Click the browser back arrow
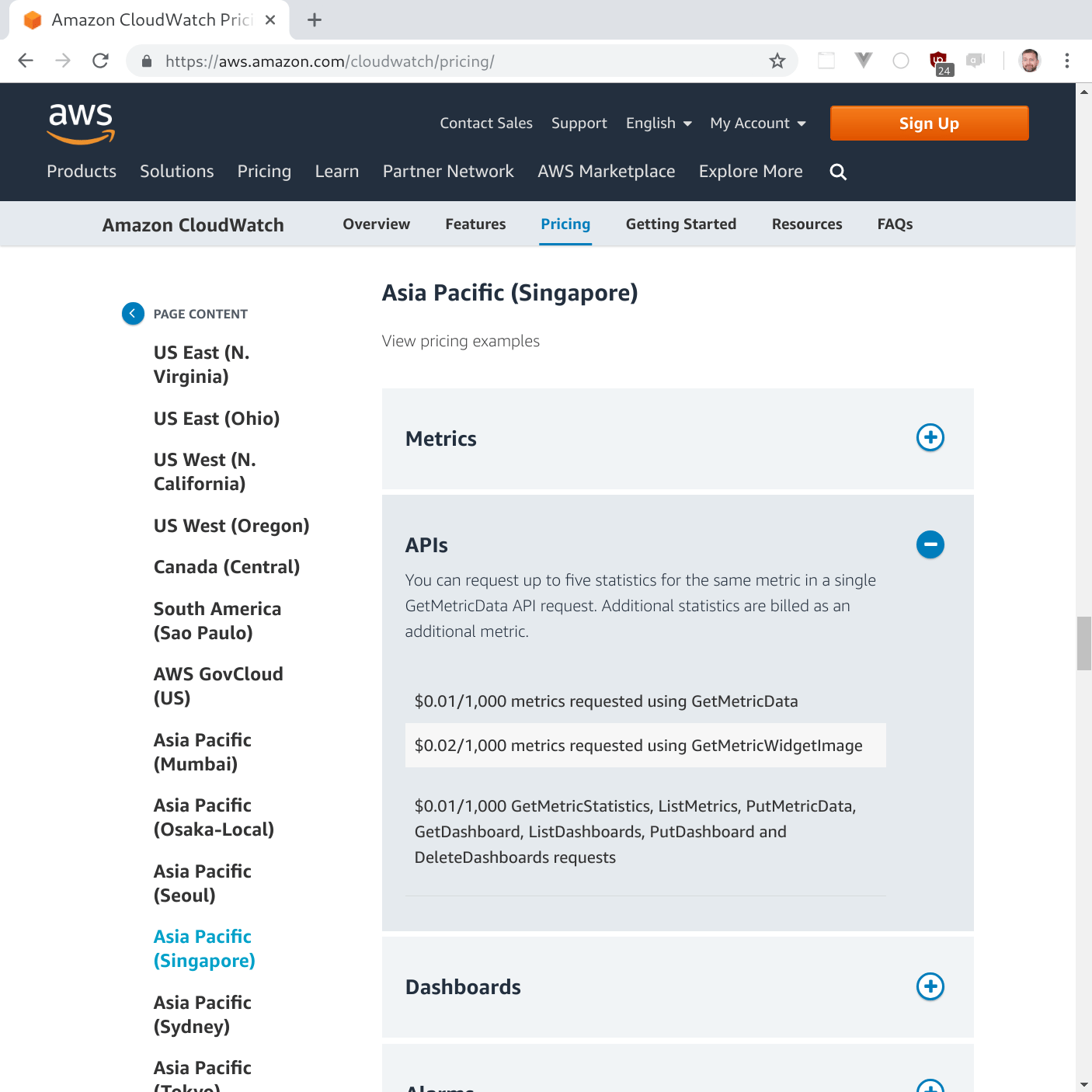 (26, 61)
